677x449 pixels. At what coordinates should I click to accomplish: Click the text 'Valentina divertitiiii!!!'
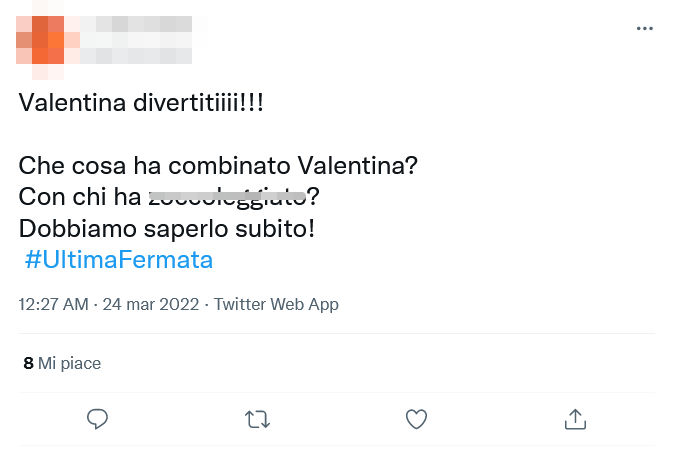[141, 103]
